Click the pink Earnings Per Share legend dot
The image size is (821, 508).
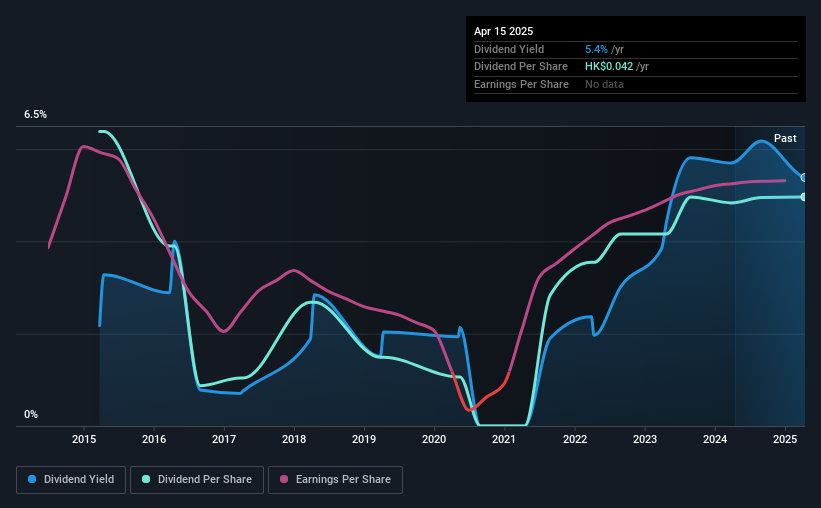(284, 479)
